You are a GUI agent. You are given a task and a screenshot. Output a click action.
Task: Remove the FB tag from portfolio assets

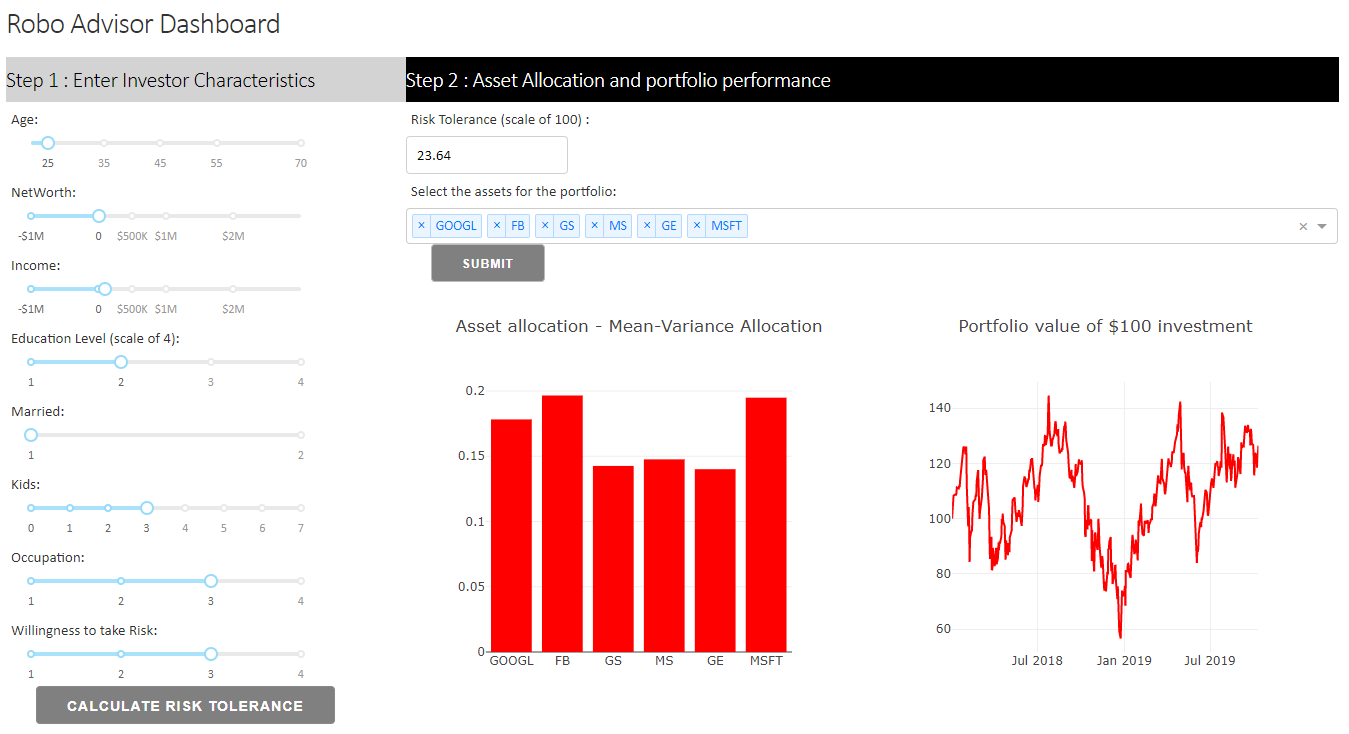pyautogui.click(x=496, y=226)
